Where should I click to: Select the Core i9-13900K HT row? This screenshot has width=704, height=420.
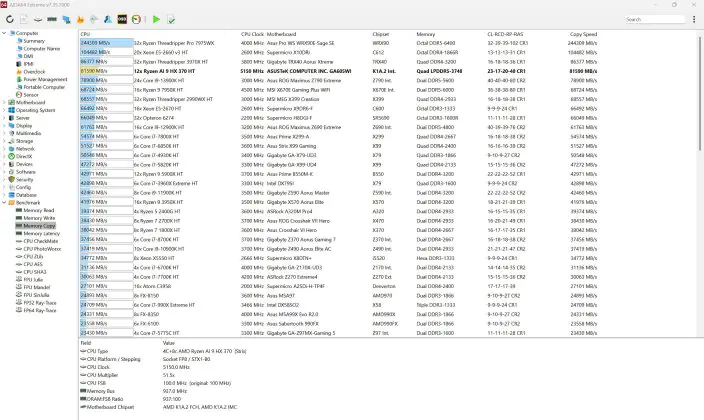tap(339, 80)
